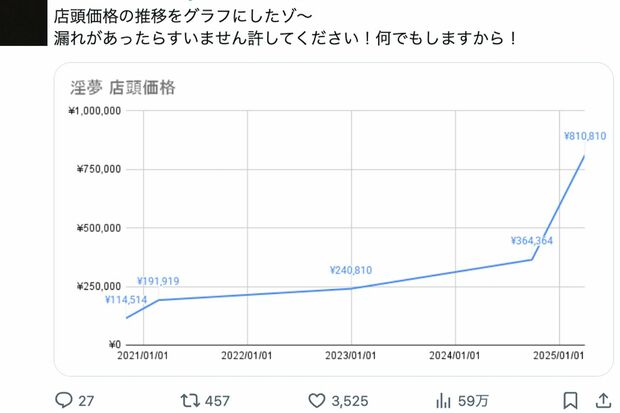Retweet this post
620x413 pixels.
(189, 400)
